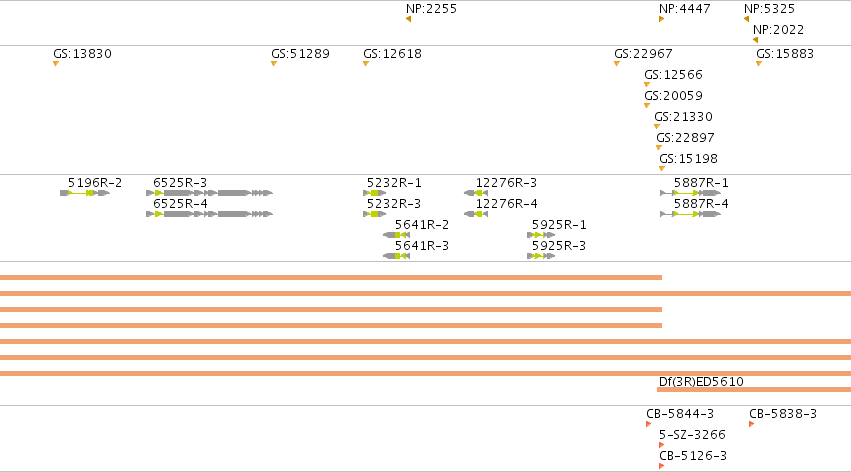
Task: Click the orange triangle below GS:22967
Action: click(617, 64)
